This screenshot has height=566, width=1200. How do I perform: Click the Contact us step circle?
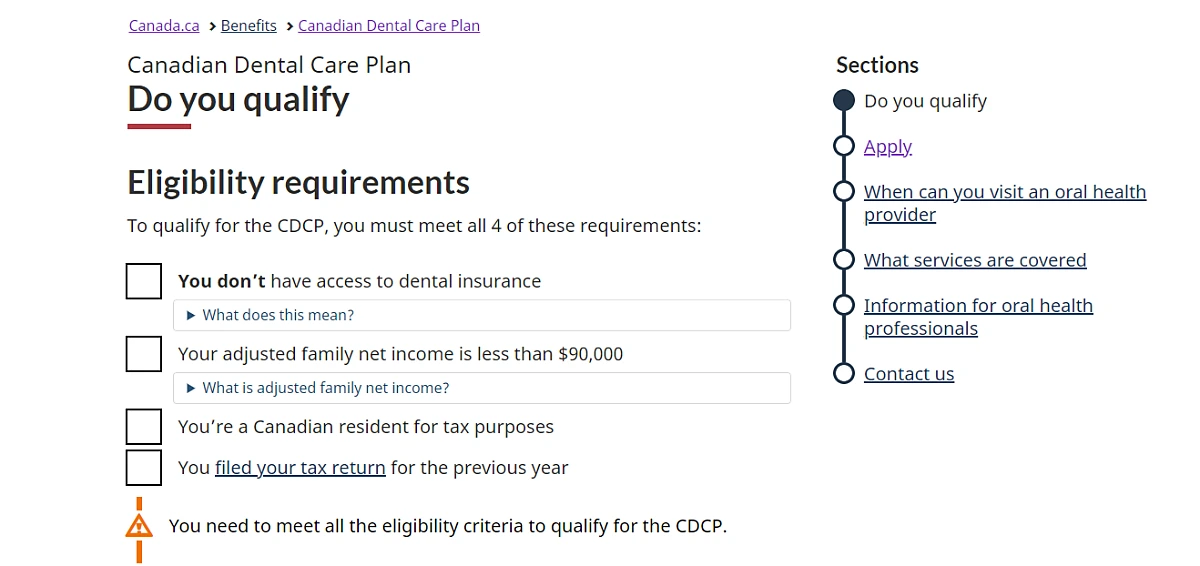tap(844, 374)
